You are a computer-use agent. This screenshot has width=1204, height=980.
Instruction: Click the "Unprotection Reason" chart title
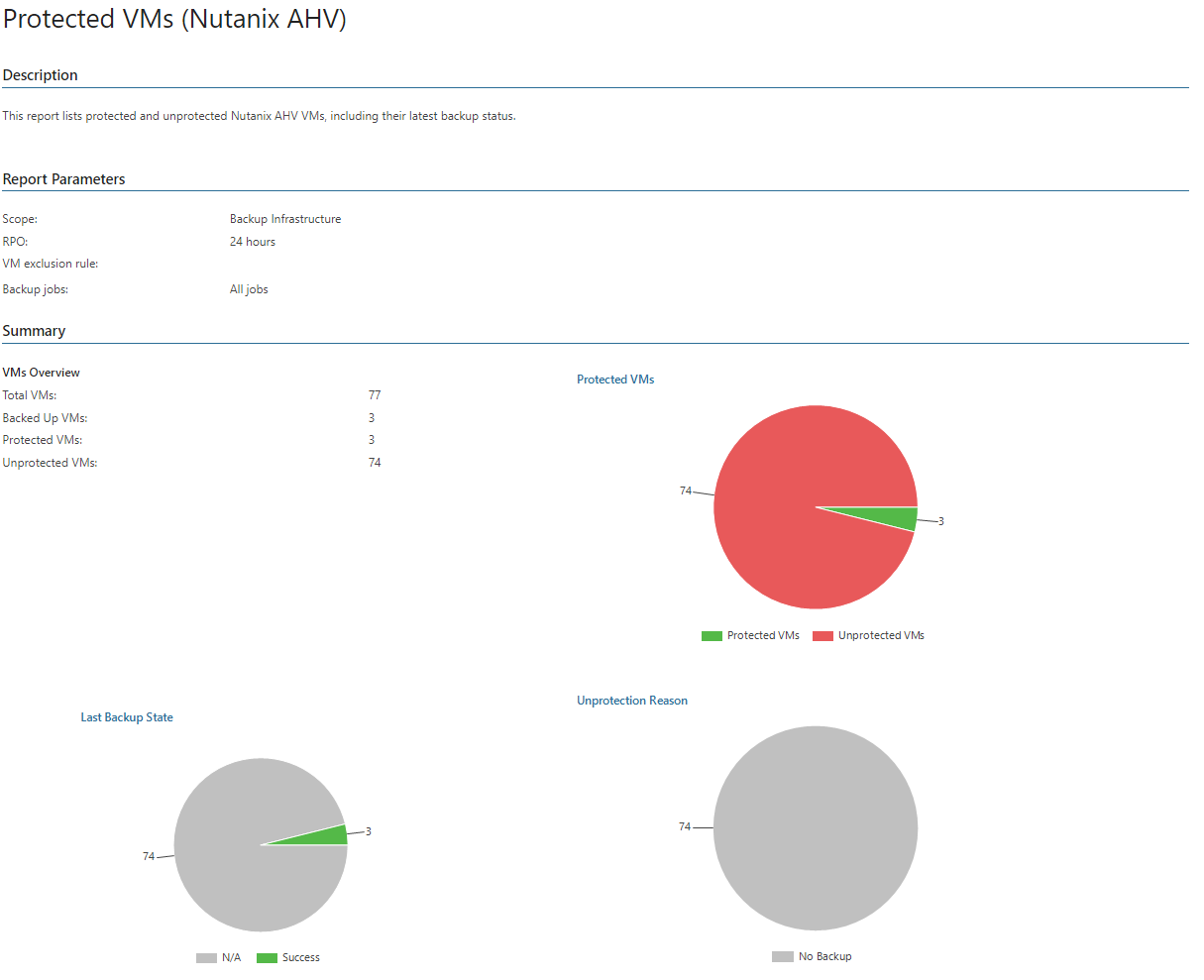(632, 701)
